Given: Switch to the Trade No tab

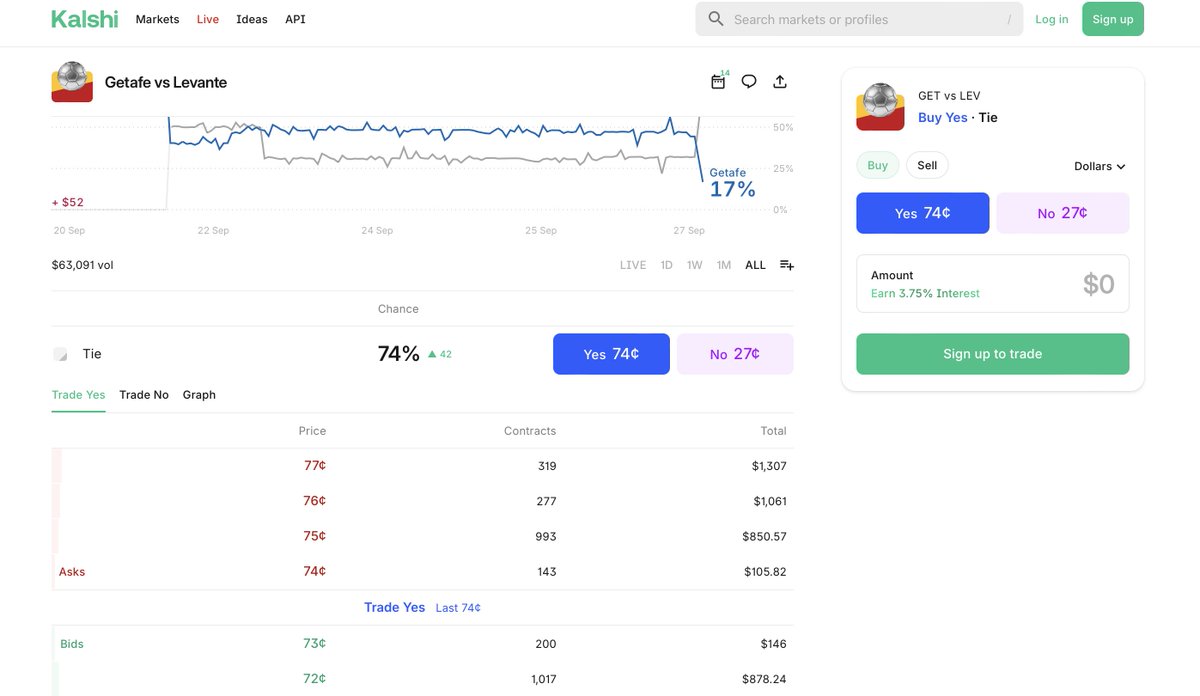Looking at the screenshot, I should 144,395.
